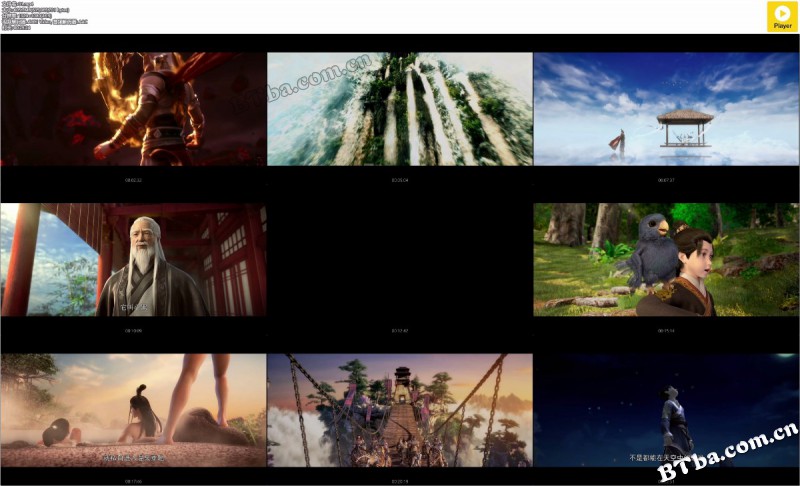Open the white-bearded old man thumbnail
The width and height of the screenshot is (800, 486).
coord(134,260)
